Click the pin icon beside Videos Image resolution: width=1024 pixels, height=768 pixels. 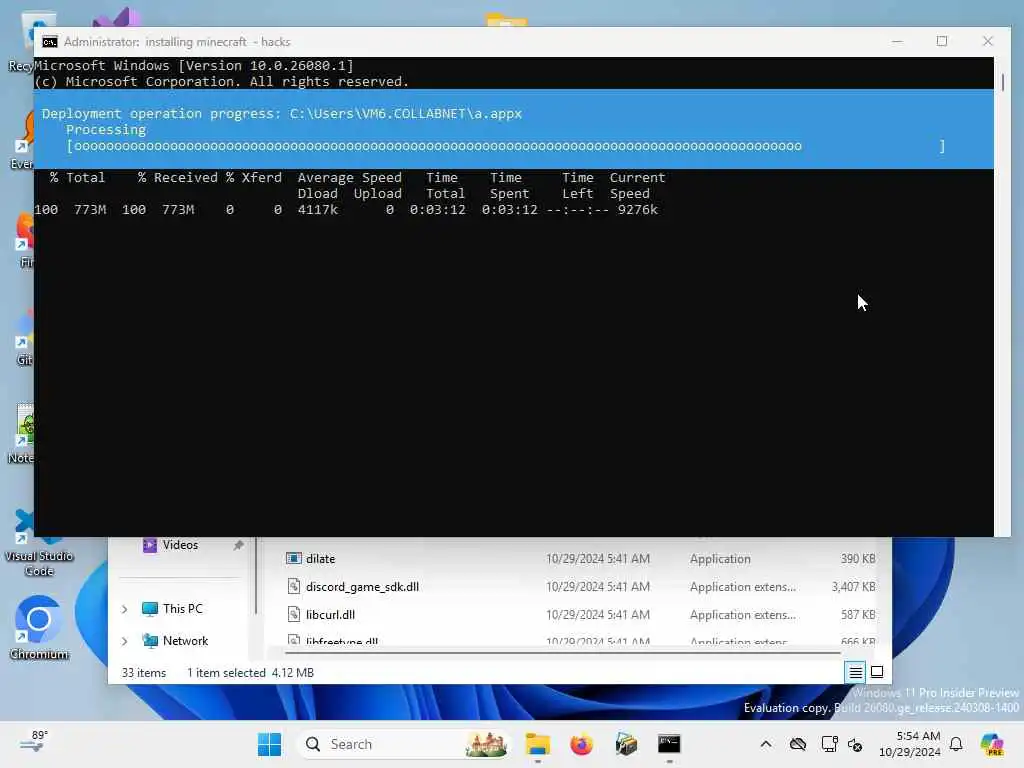pos(238,545)
